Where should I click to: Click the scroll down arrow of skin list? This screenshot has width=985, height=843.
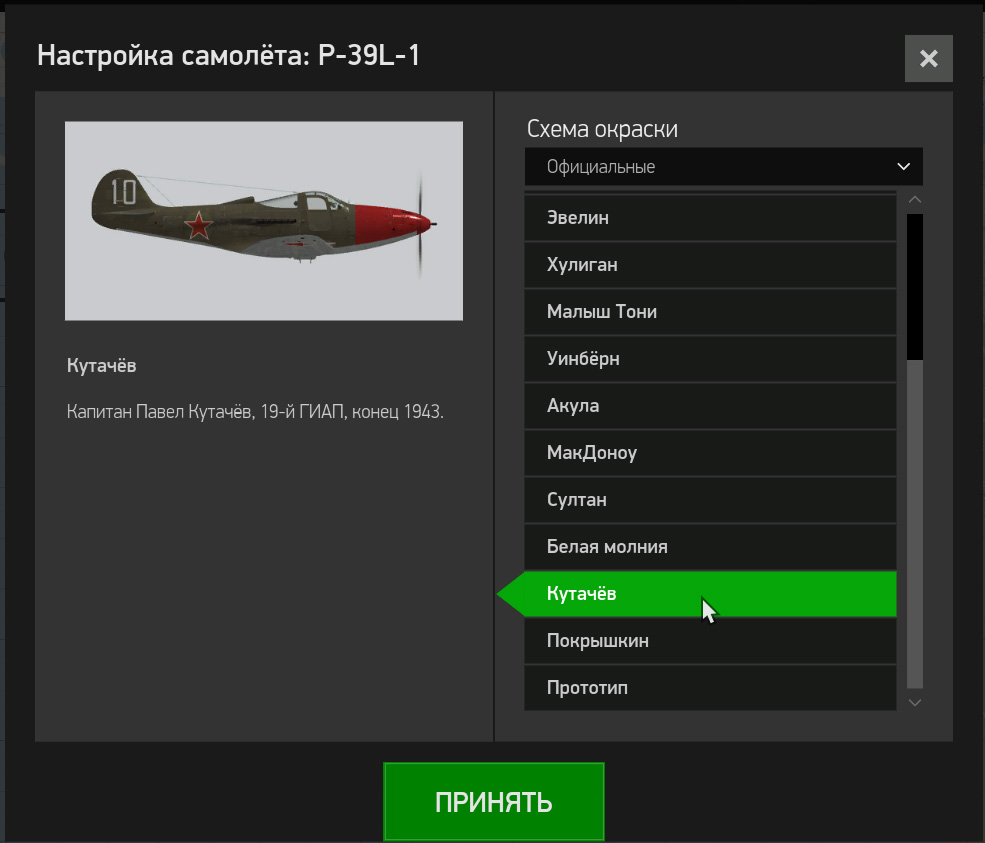[915, 702]
